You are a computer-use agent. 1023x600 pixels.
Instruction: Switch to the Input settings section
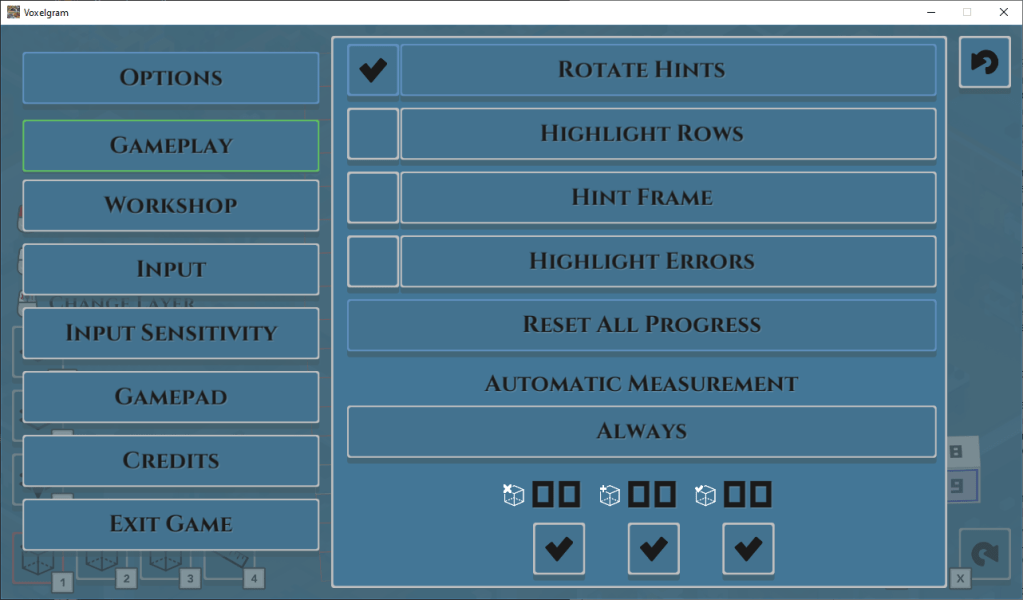171,269
